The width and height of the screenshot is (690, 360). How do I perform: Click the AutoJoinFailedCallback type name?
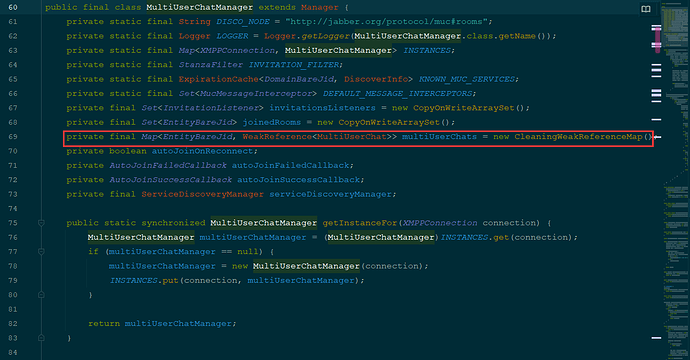(168, 165)
